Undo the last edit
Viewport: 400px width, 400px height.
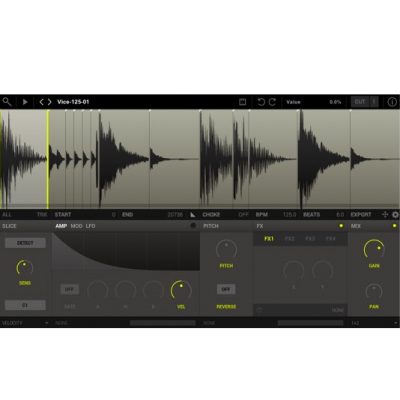(261, 102)
